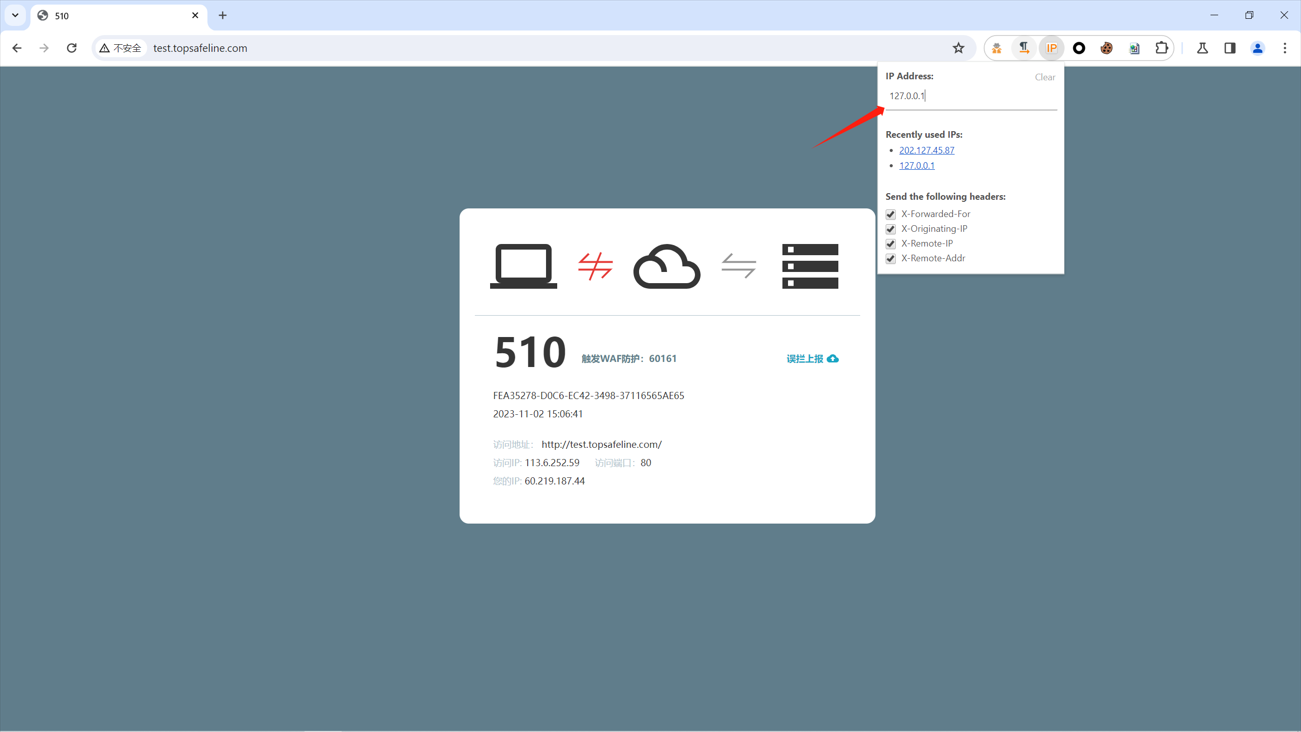This screenshot has width=1301, height=732.
Task: Click Clear in the IP popup
Action: tap(1044, 77)
